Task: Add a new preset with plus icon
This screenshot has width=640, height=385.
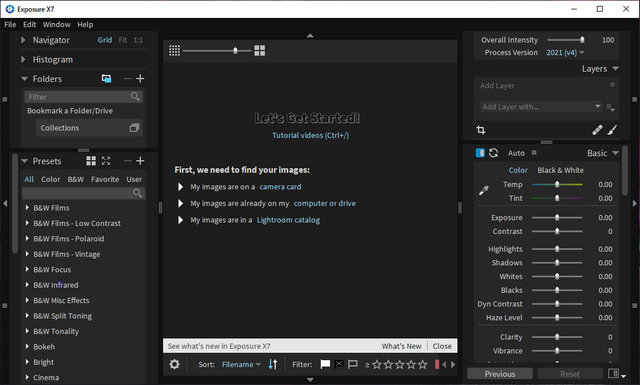Action: click(x=140, y=161)
